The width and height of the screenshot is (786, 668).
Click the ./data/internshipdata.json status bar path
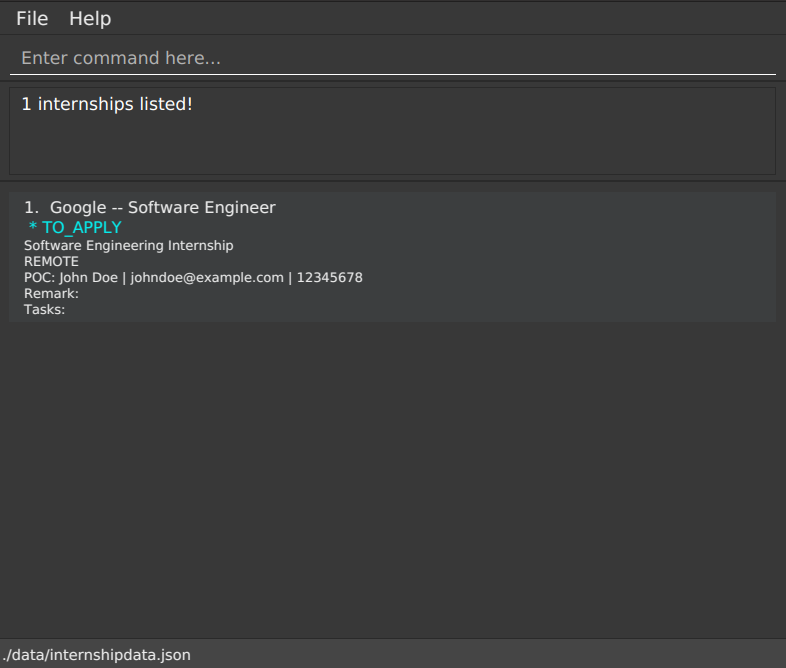pos(96,655)
